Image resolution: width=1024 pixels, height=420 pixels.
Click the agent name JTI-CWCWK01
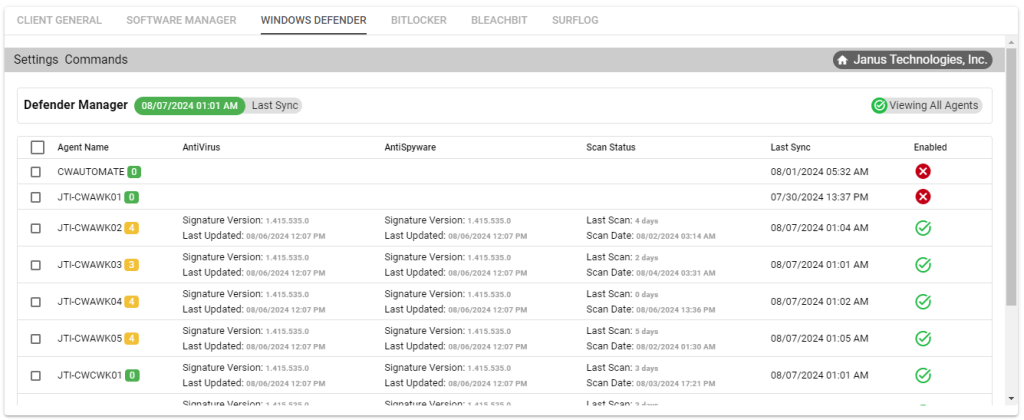coord(89,376)
